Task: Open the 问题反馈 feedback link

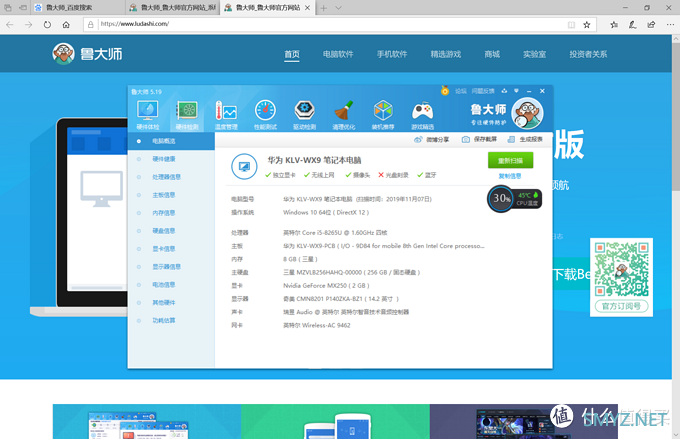Action: [483, 91]
